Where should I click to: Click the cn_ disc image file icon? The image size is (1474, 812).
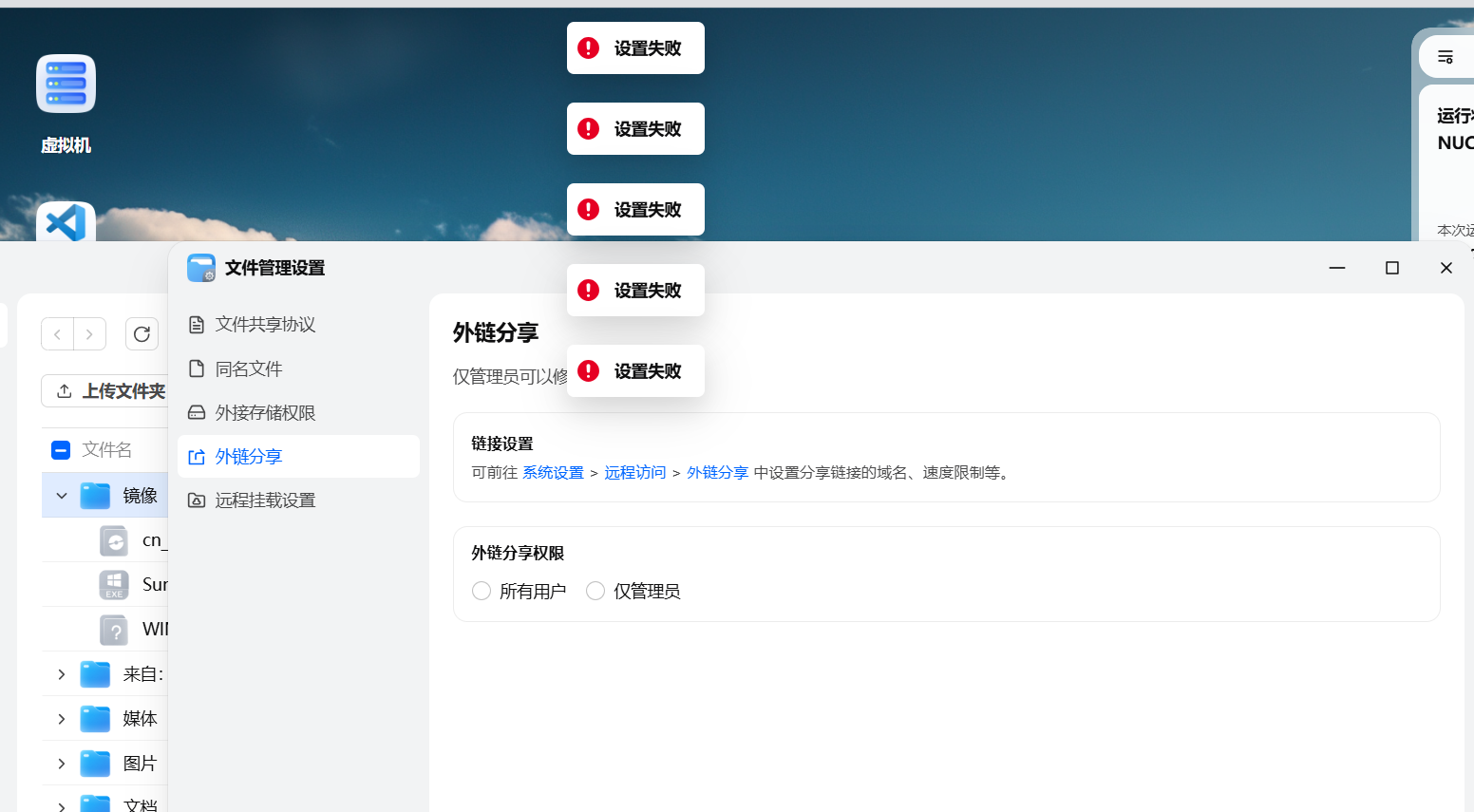pos(114,540)
